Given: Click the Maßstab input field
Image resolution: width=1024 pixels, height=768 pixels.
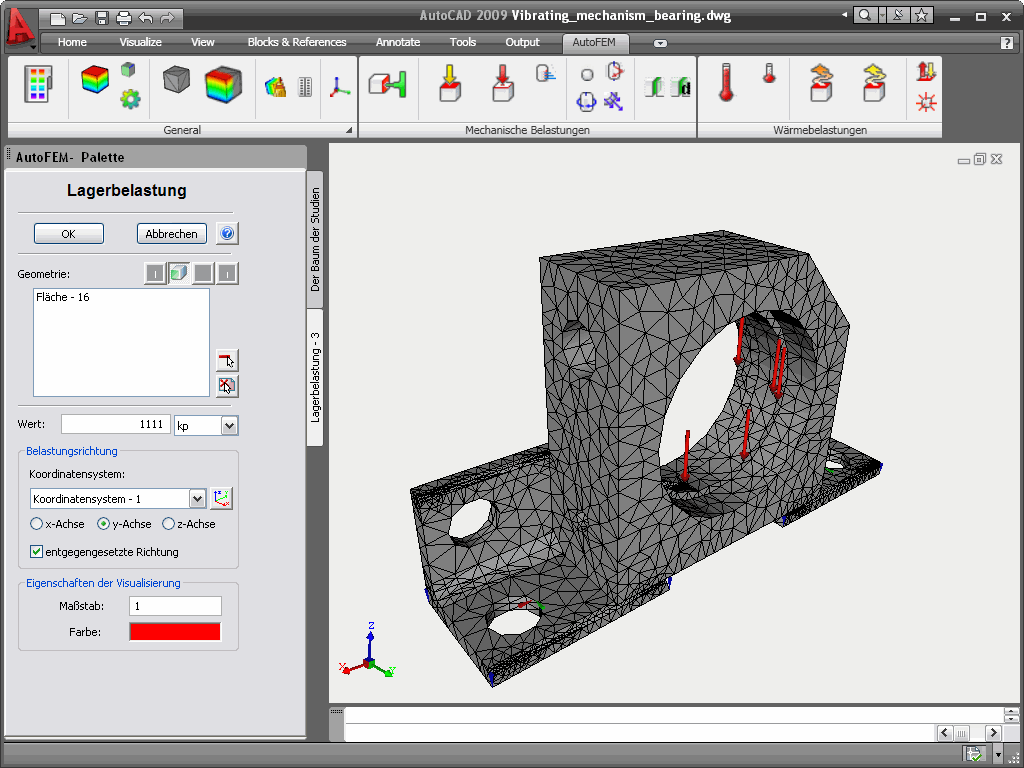Looking at the screenshot, I should click(x=176, y=606).
